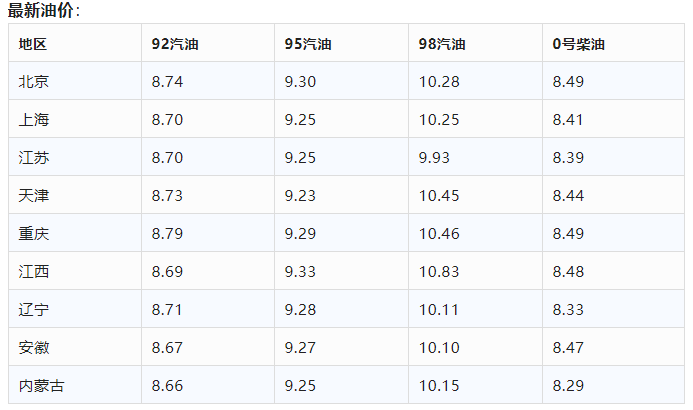Click Beijing's 92 gasoline price 8.74

tap(168, 82)
